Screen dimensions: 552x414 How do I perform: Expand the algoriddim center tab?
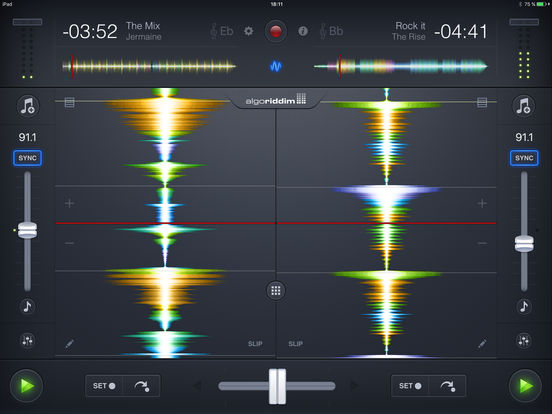(276, 100)
